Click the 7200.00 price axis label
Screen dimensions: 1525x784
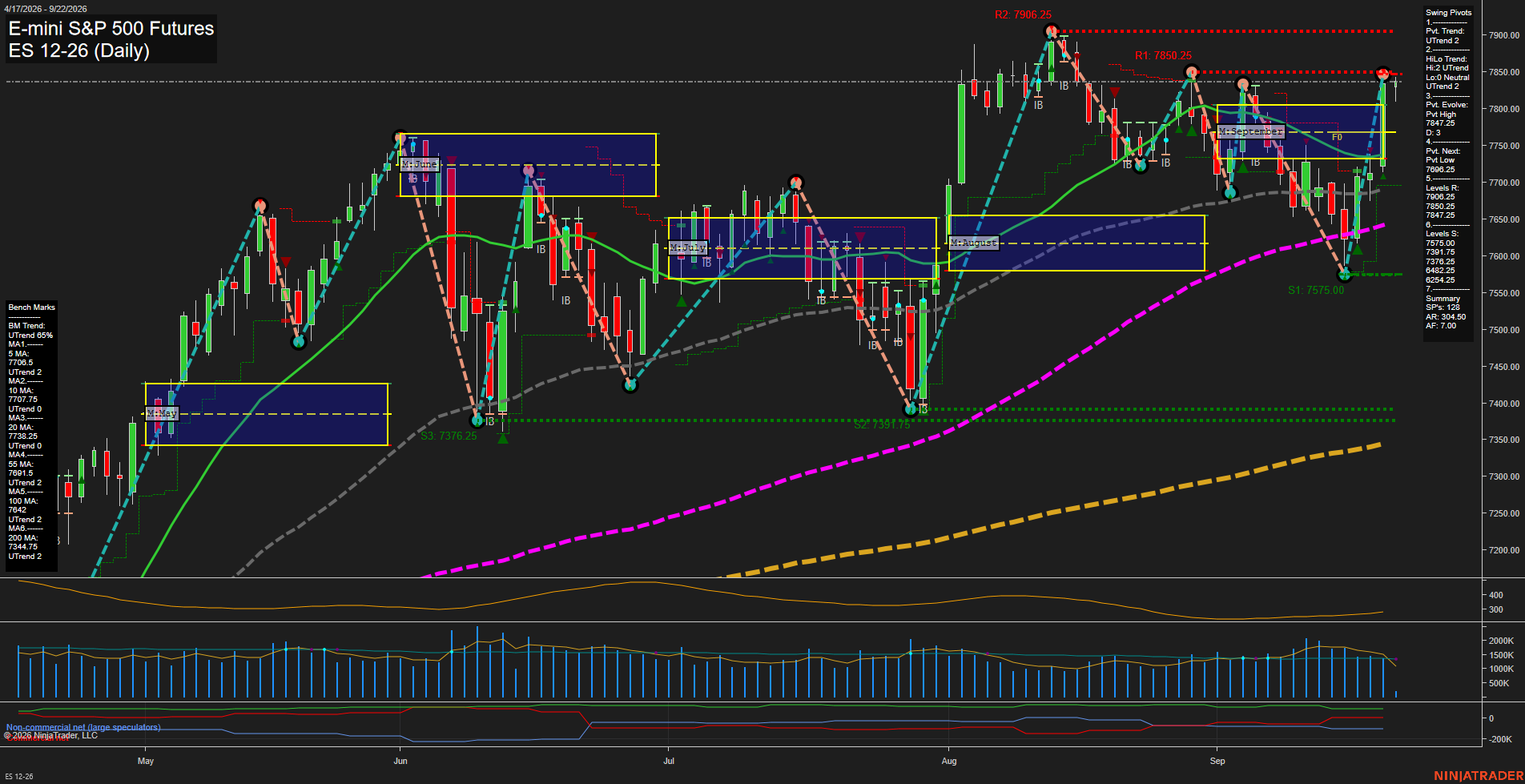(1504, 551)
